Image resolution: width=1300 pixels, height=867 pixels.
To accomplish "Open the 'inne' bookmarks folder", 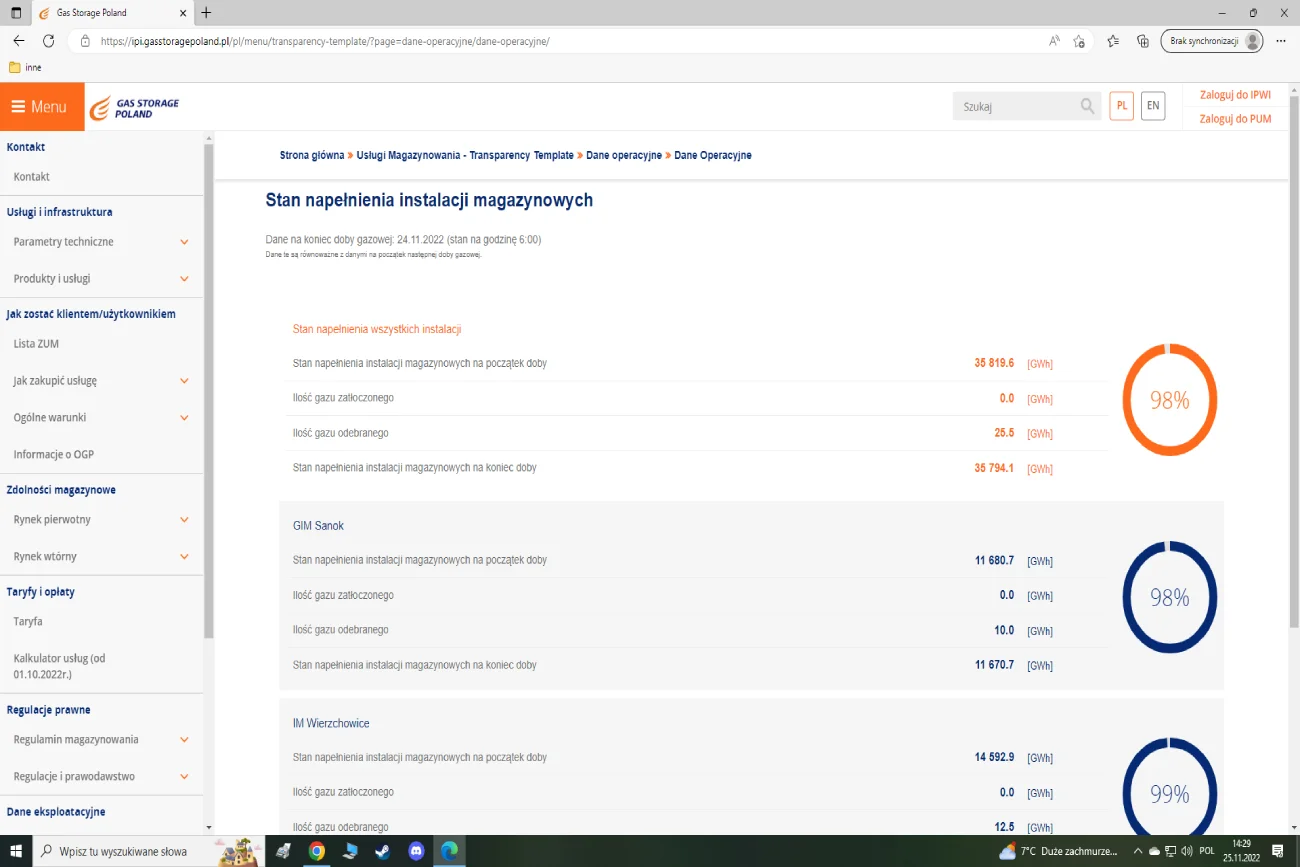I will coord(25,68).
